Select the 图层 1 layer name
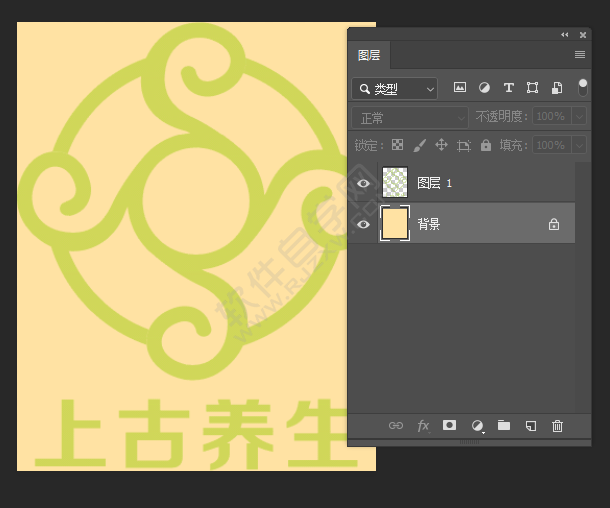This screenshot has height=508, width=610. (435, 183)
